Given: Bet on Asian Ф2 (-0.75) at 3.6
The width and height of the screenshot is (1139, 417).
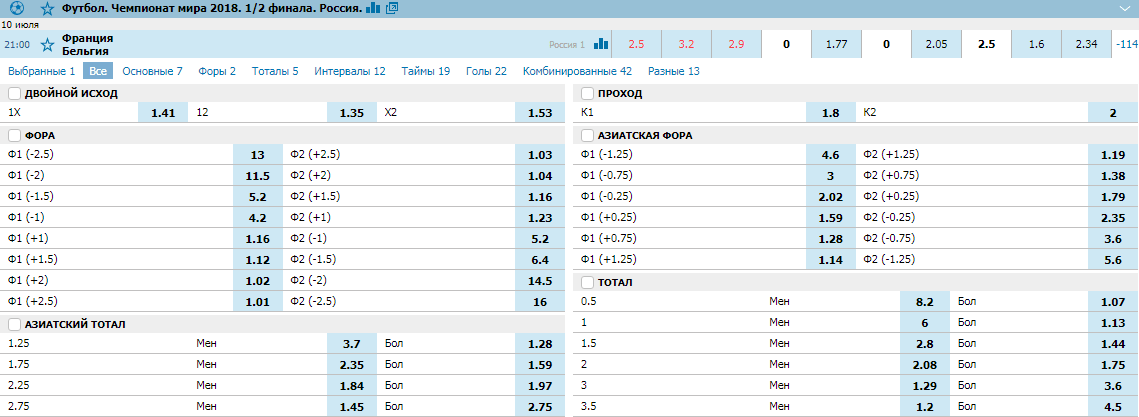Looking at the screenshot, I should point(1114,239).
